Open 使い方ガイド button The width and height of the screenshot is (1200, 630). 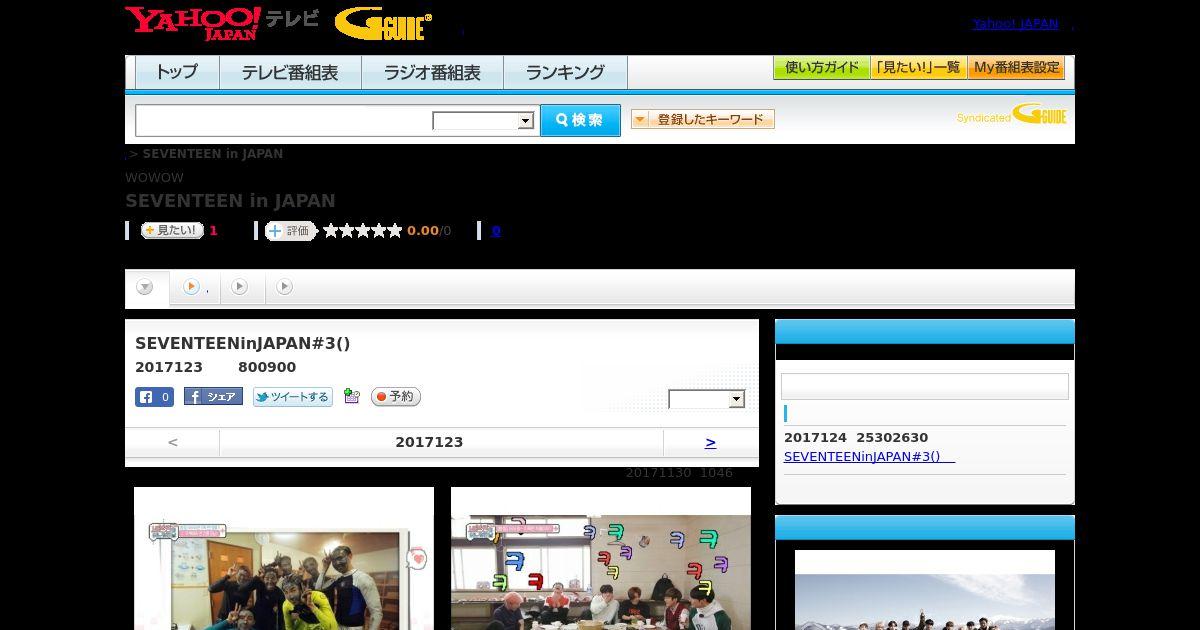821,68
